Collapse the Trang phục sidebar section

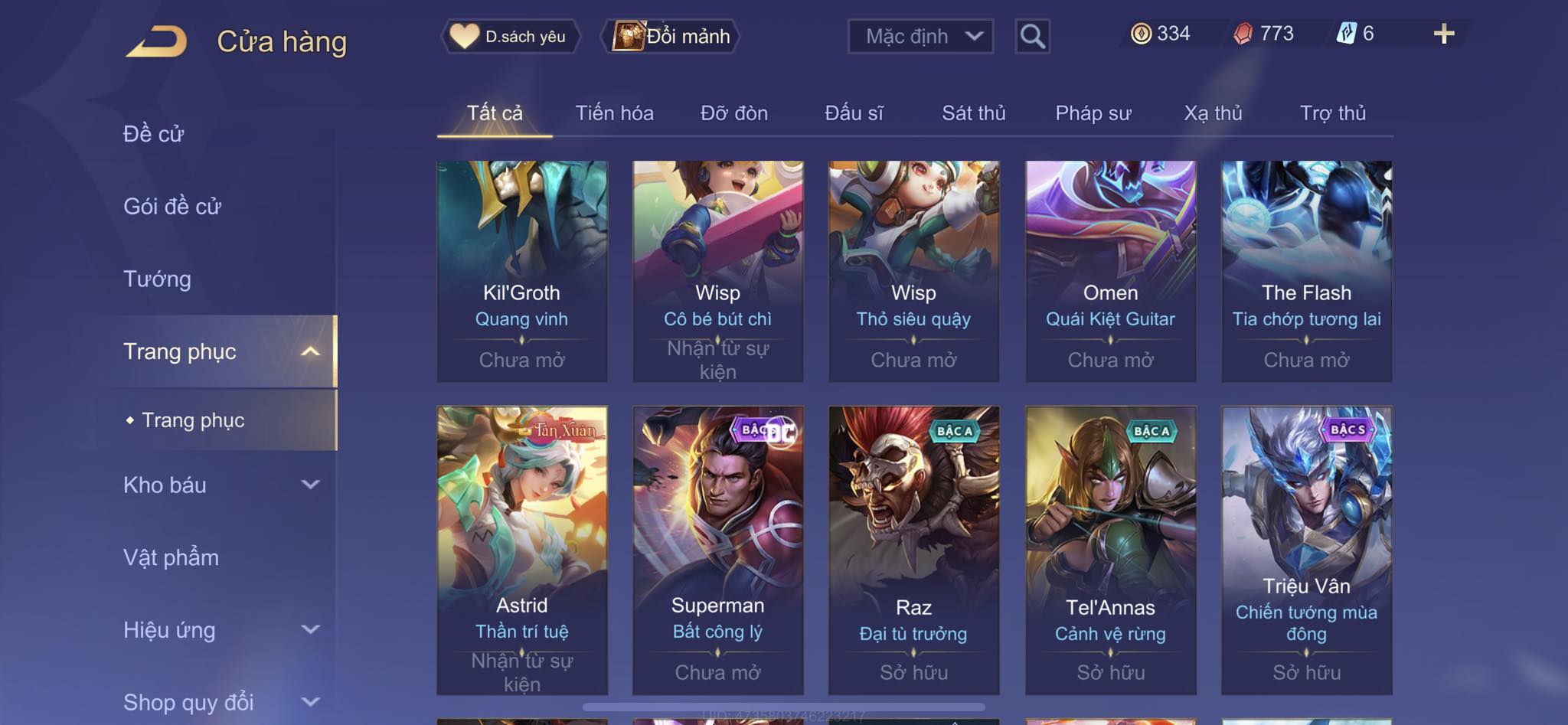tap(310, 351)
